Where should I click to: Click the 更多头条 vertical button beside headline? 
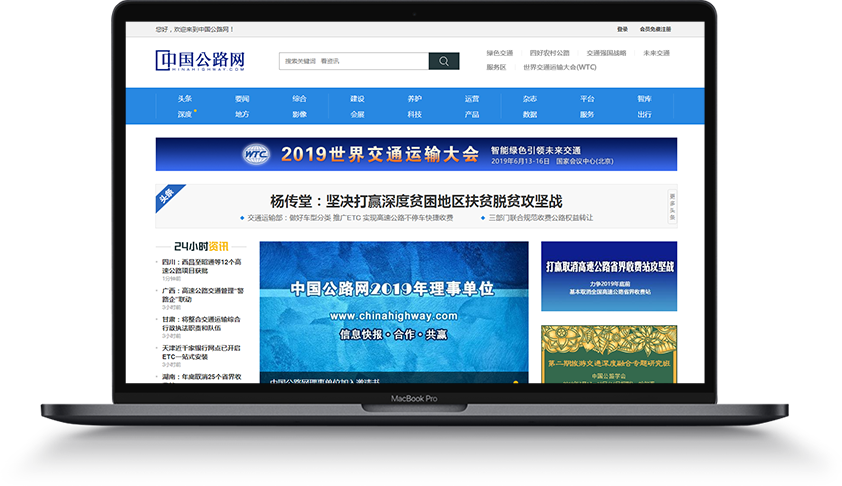tap(672, 205)
